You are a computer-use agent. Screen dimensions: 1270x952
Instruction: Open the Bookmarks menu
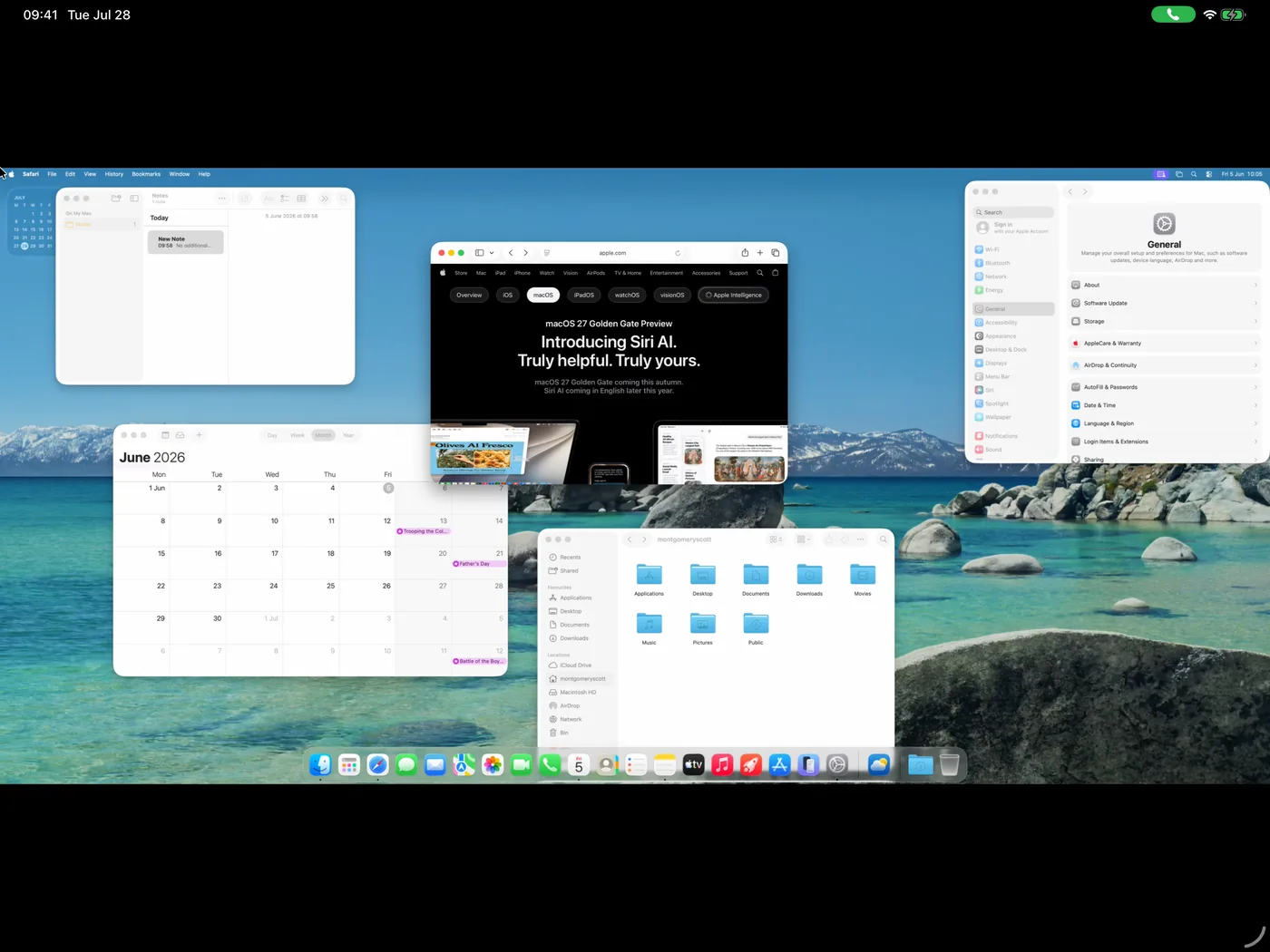[146, 174]
